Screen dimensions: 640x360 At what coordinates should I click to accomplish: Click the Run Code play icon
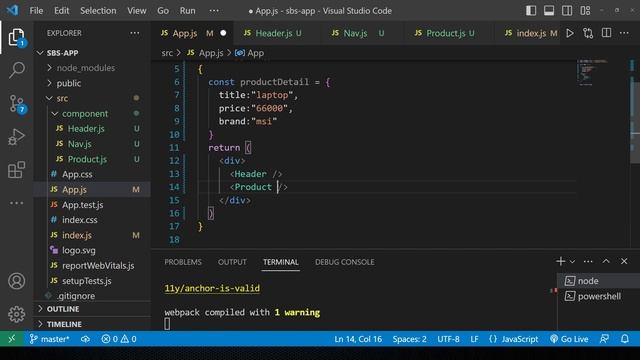(570, 33)
